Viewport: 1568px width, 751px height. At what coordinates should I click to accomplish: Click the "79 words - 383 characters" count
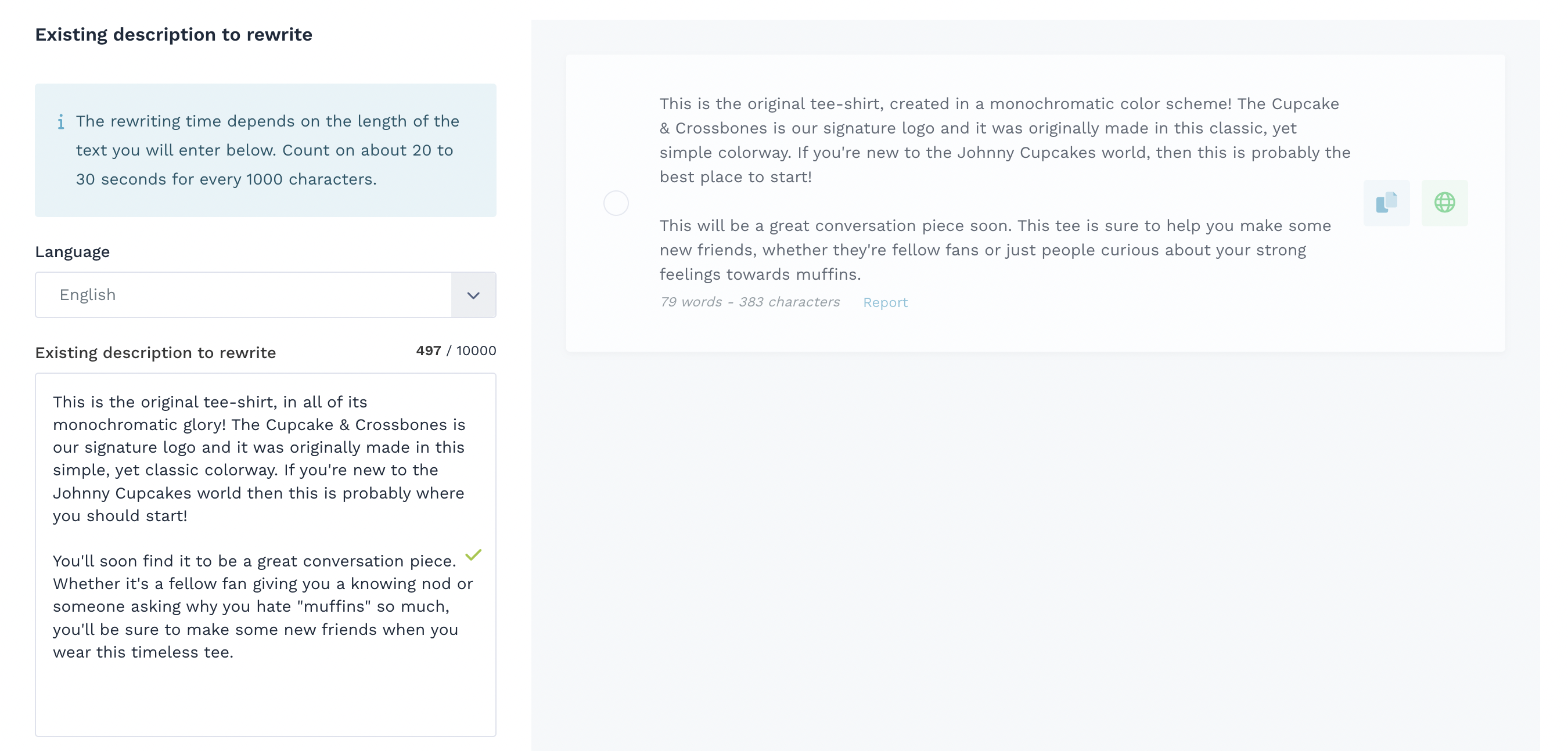click(x=749, y=302)
